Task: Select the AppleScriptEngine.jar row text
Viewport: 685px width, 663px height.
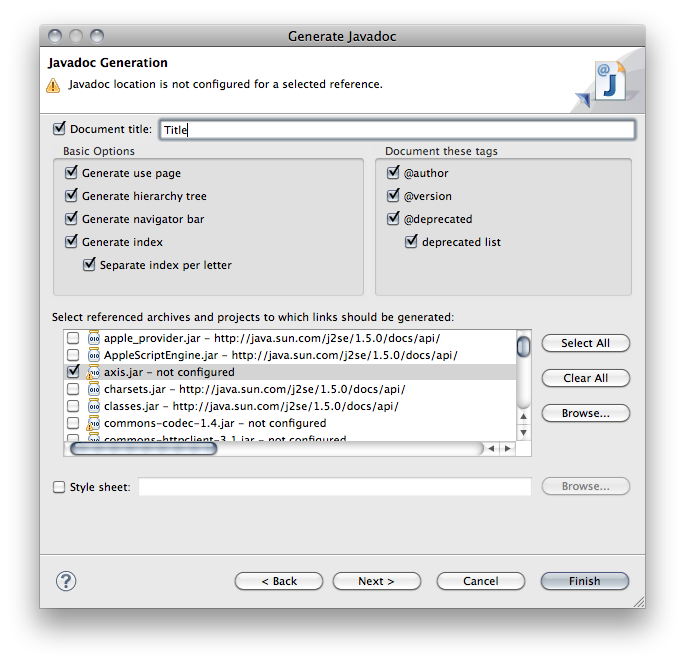Action: [281, 355]
